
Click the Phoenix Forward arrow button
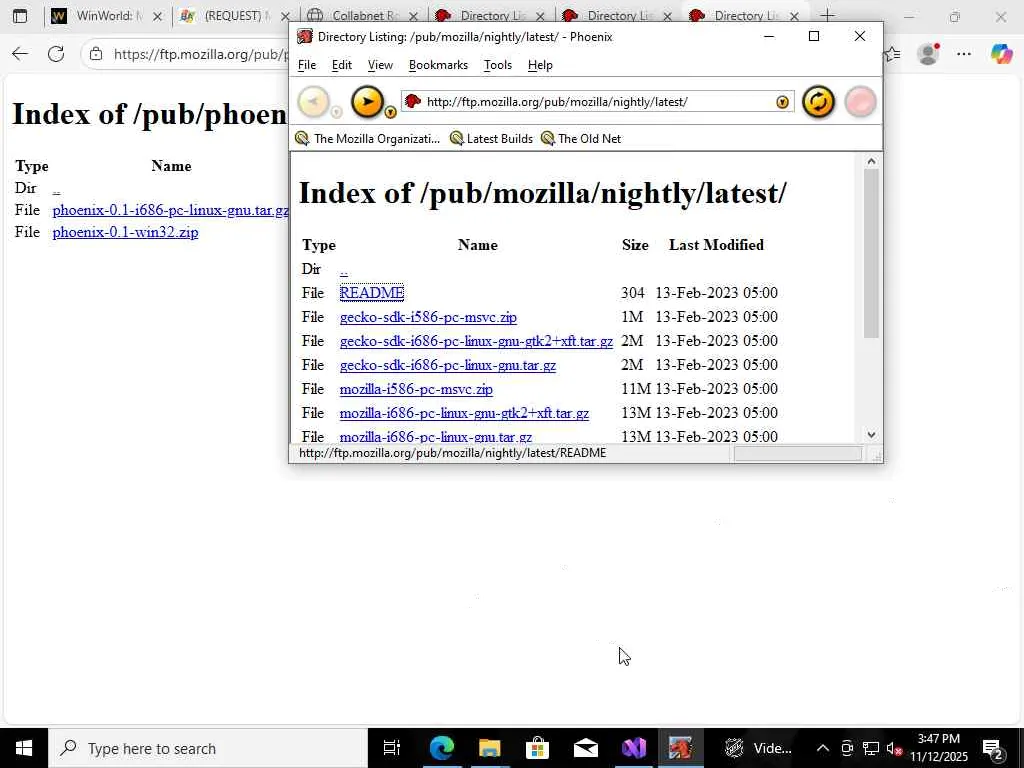[367, 102]
